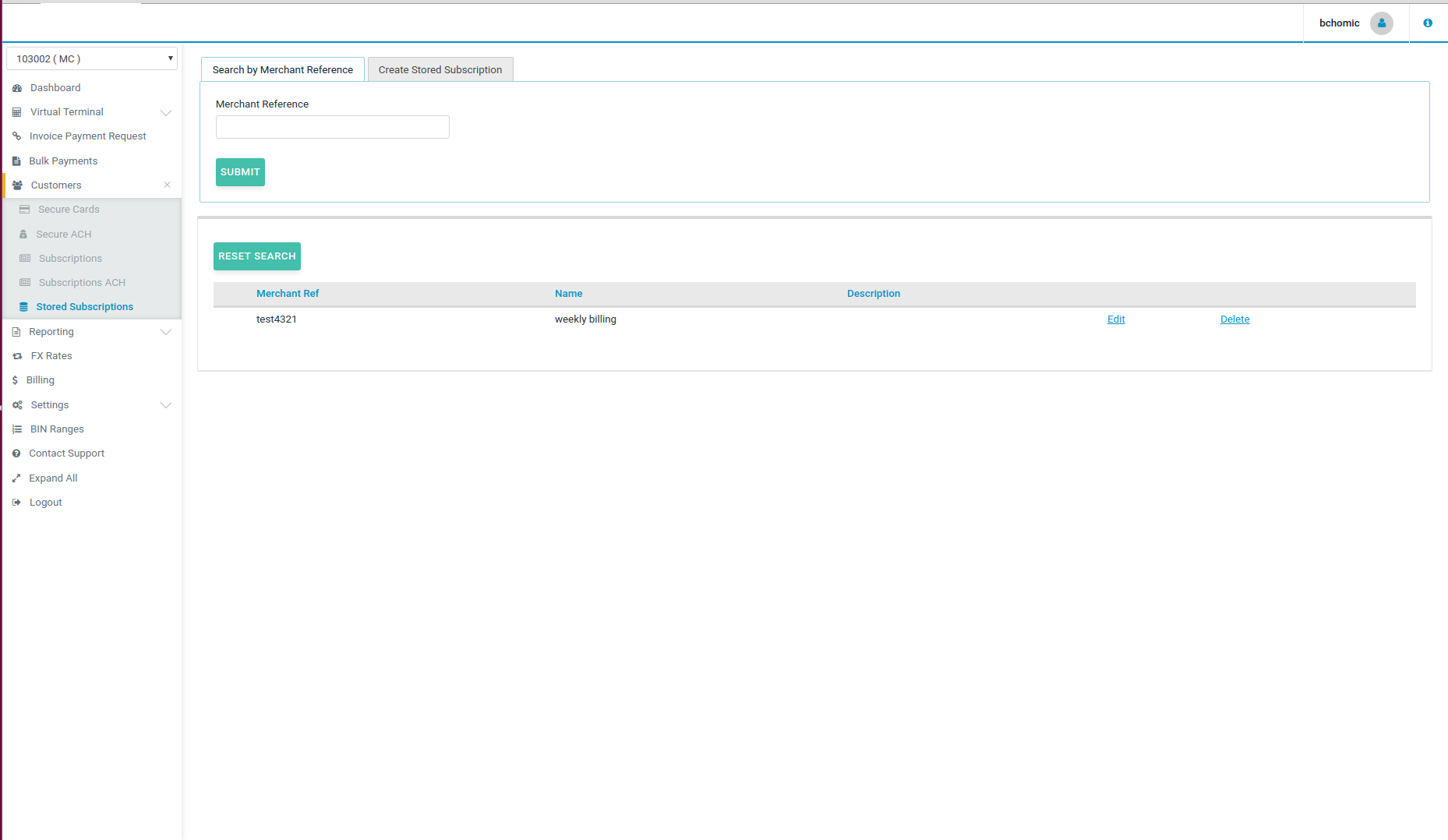The width and height of the screenshot is (1448, 840).
Task: Click the Expand All arrows icon
Action: click(x=16, y=478)
